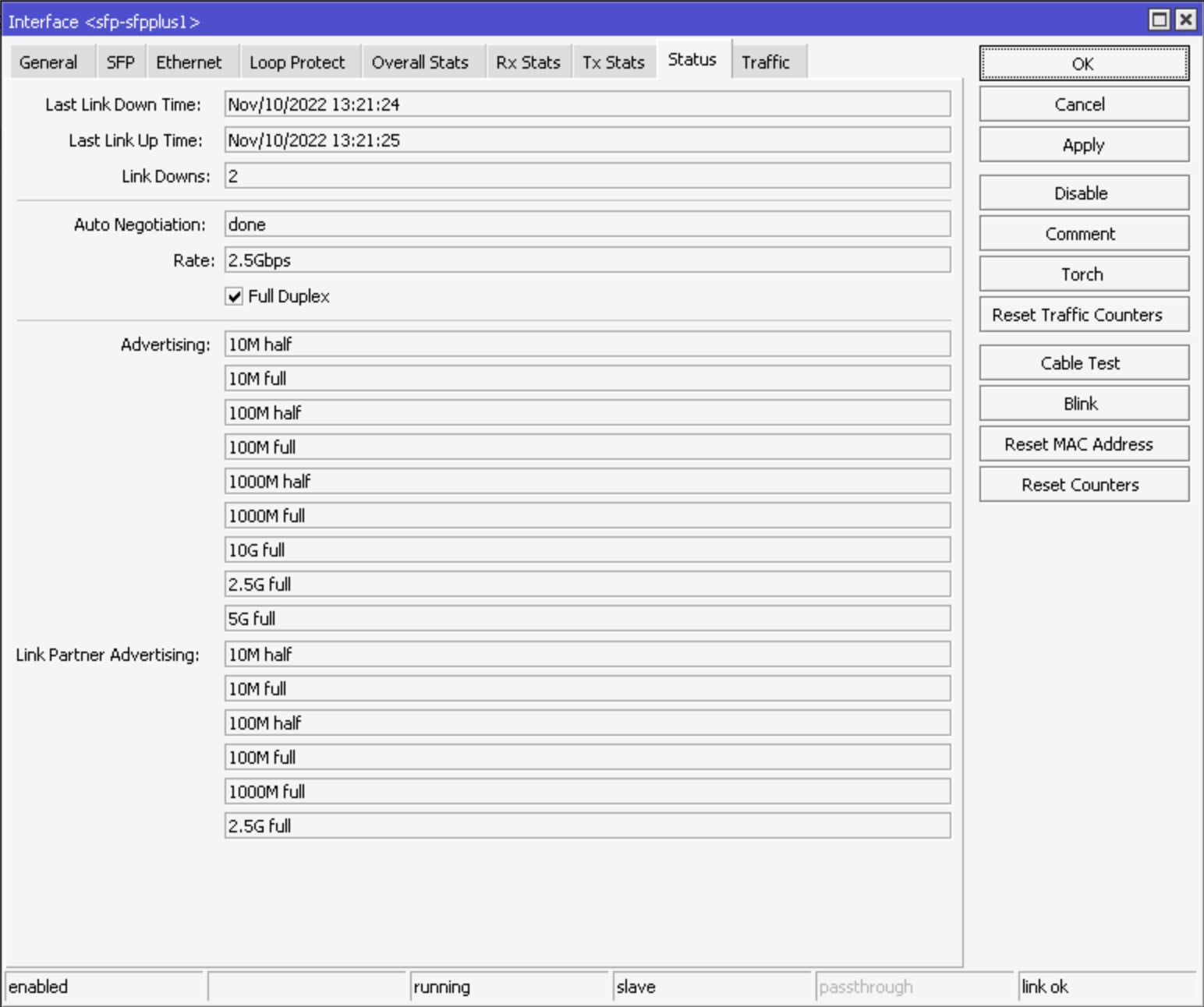Click the link ok status entry
1204x1007 pixels.
click(x=1107, y=987)
